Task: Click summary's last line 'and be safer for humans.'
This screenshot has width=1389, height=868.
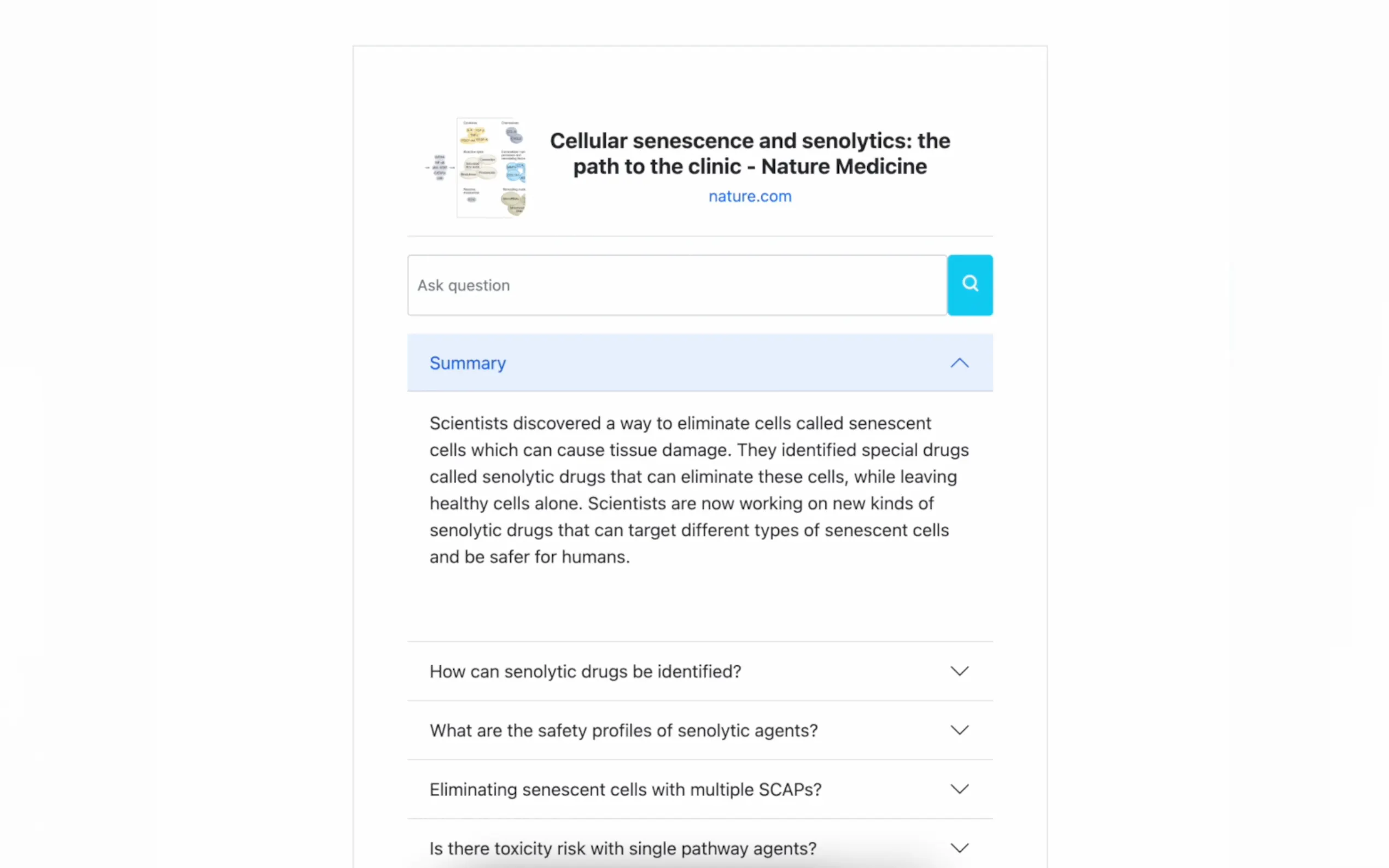Action: click(529, 557)
